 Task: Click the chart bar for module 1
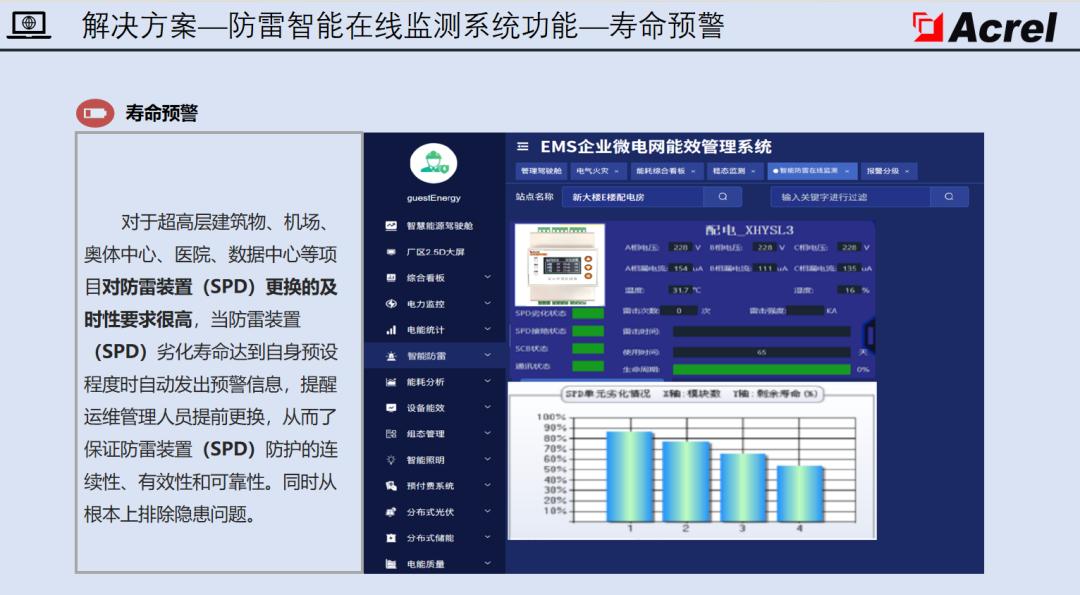click(x=630, y=477)
